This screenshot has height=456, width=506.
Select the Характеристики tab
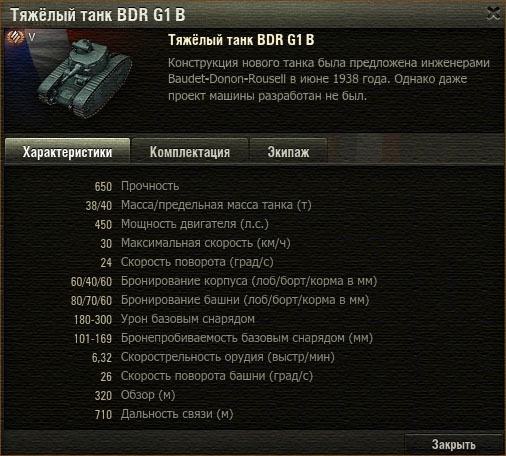(67, 152)
